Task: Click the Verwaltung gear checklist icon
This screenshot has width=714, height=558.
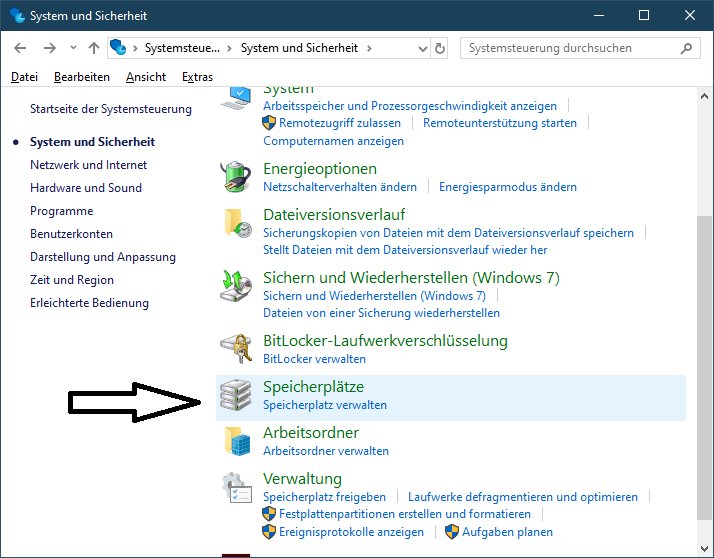Action: click(237, 487)
